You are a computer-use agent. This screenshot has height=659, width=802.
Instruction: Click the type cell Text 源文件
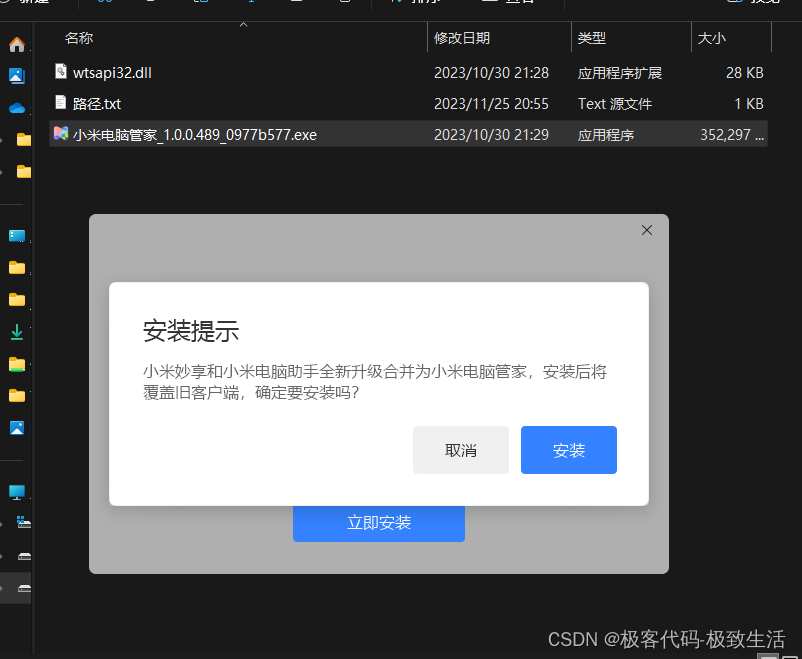click(x=615, y=104)
